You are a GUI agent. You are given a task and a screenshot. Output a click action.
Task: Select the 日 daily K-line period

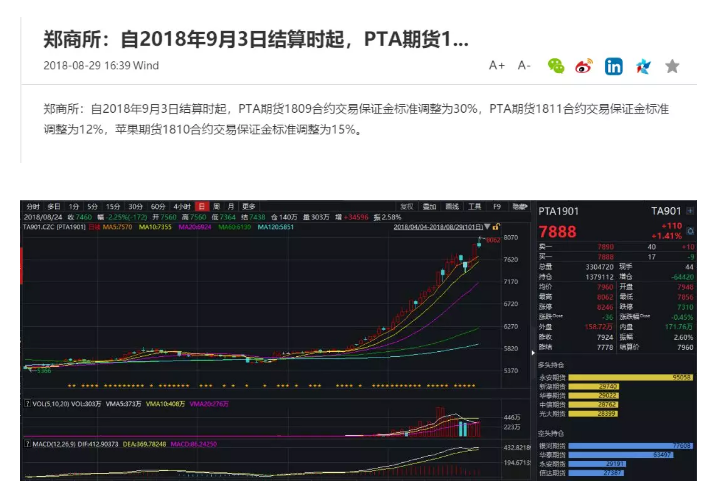[x=201, y=206]
